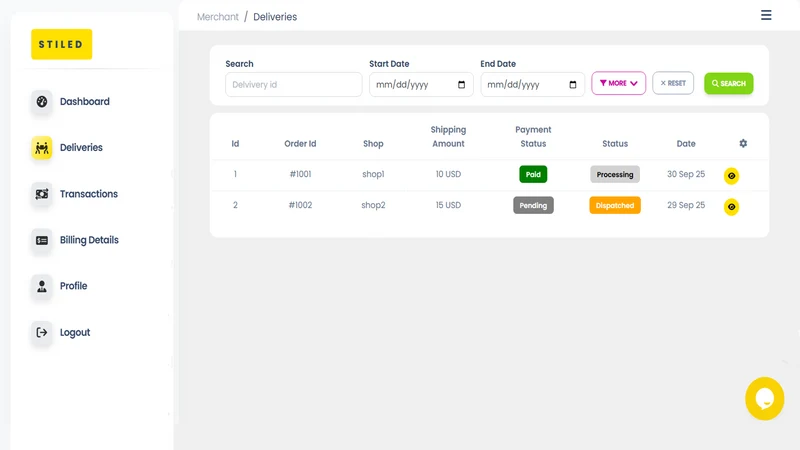Click Shipping Amount column header

point(448,137)
